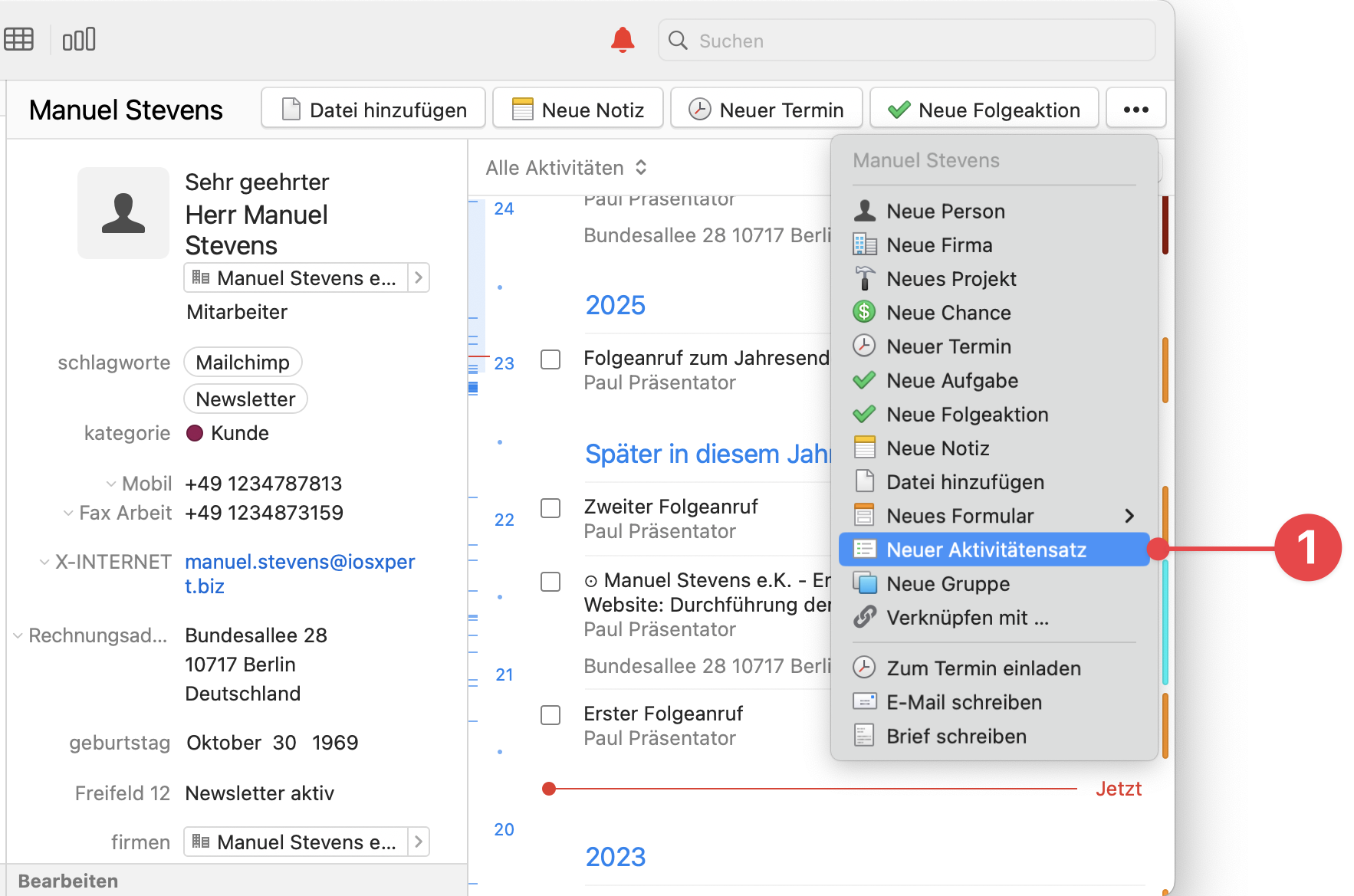Click the red notification bell icon
Viewport: 1354px width, 896px height.
tap(622, 40)
